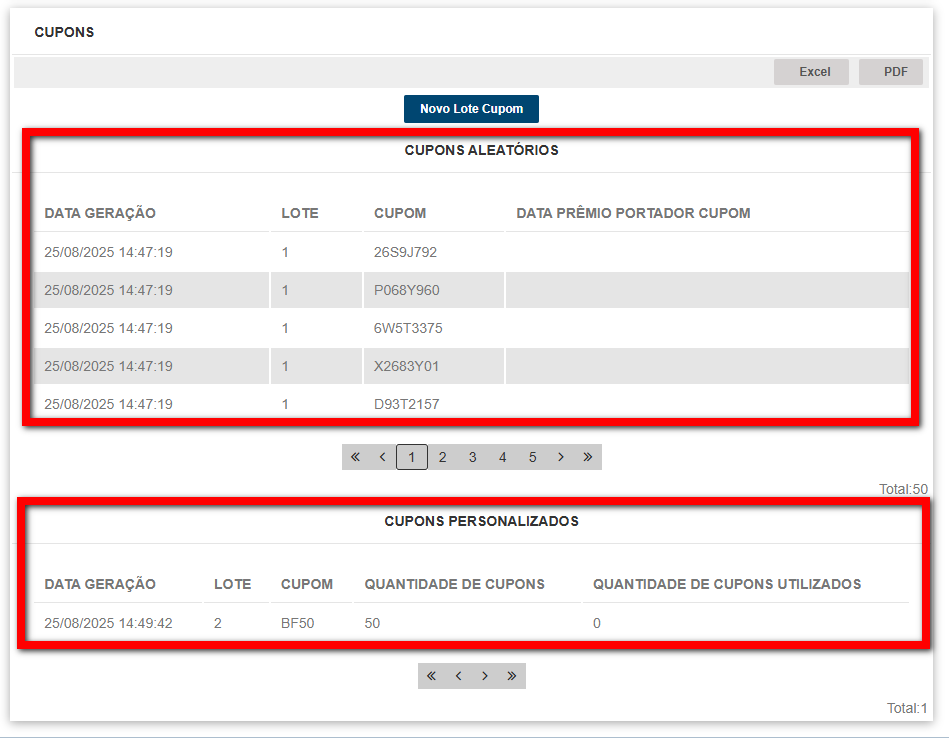The height and width of the screenshot is (738, 949).
Task: Go to next page of random coupons
Action: coord(561,457)
